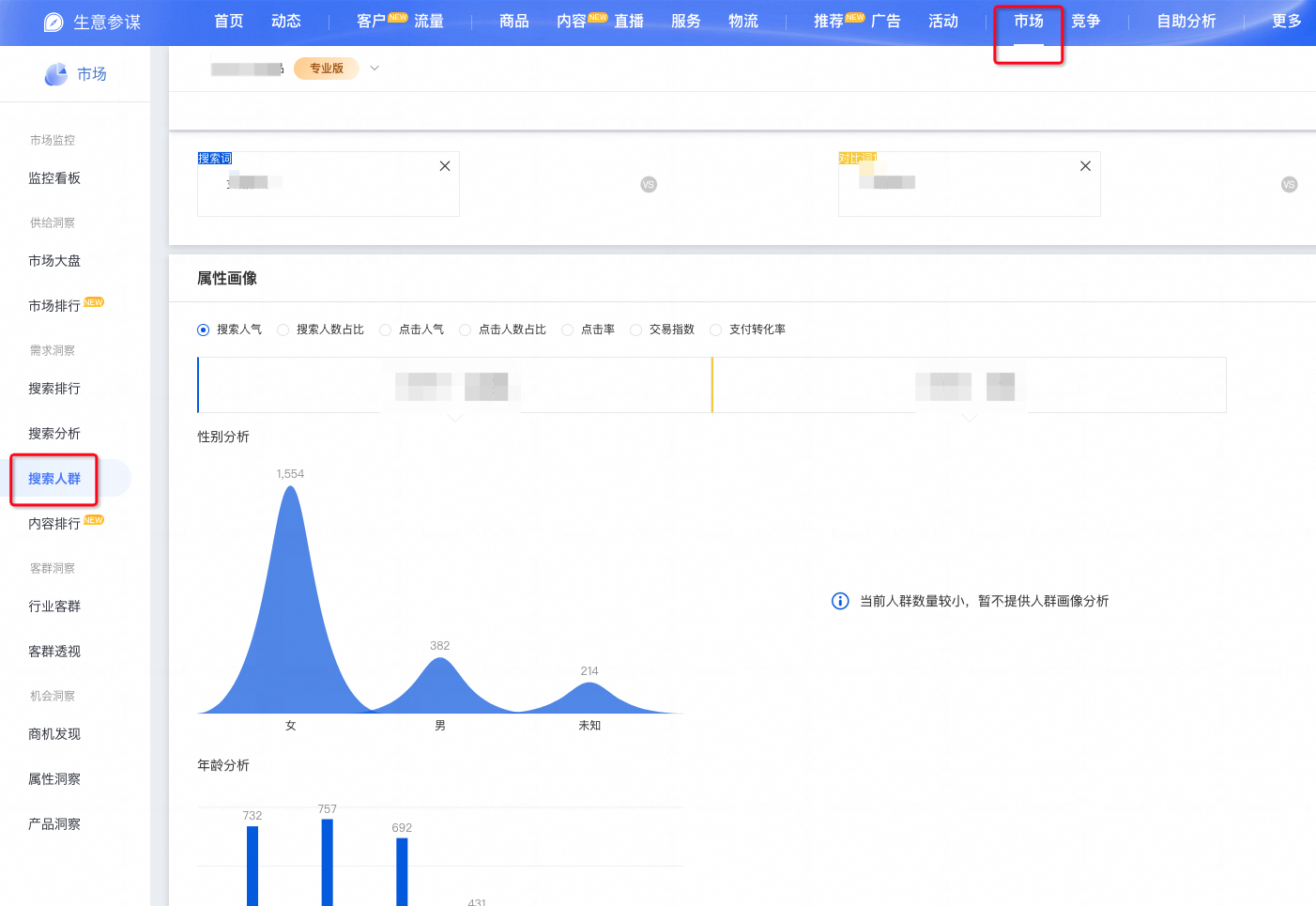
Task: Go to 搜索排行 in the sidebar
Action: 54,389
